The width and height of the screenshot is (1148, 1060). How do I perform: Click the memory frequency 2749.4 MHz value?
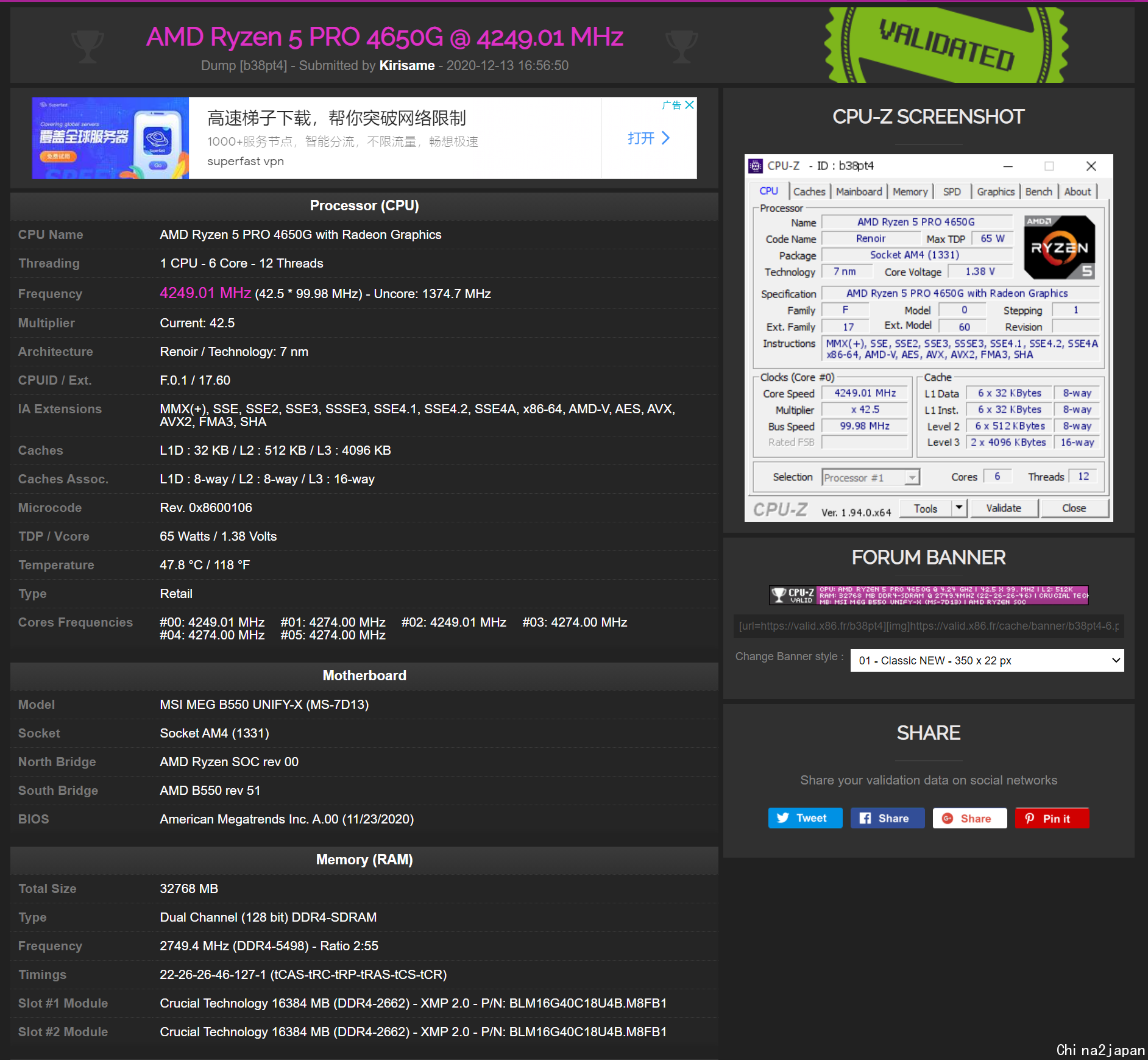point(269,946)
